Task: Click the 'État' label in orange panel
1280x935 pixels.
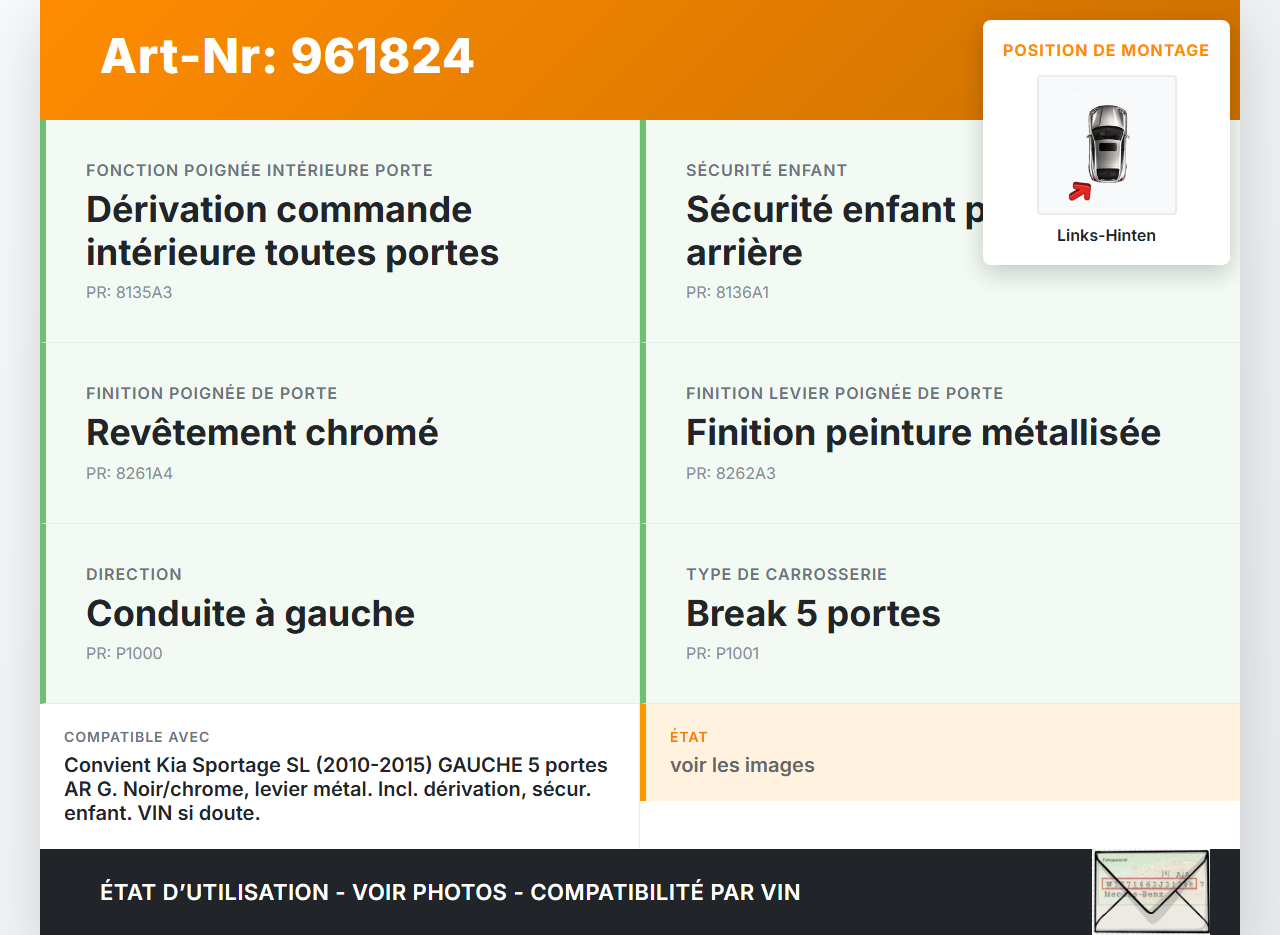Action: pos(689,737)
